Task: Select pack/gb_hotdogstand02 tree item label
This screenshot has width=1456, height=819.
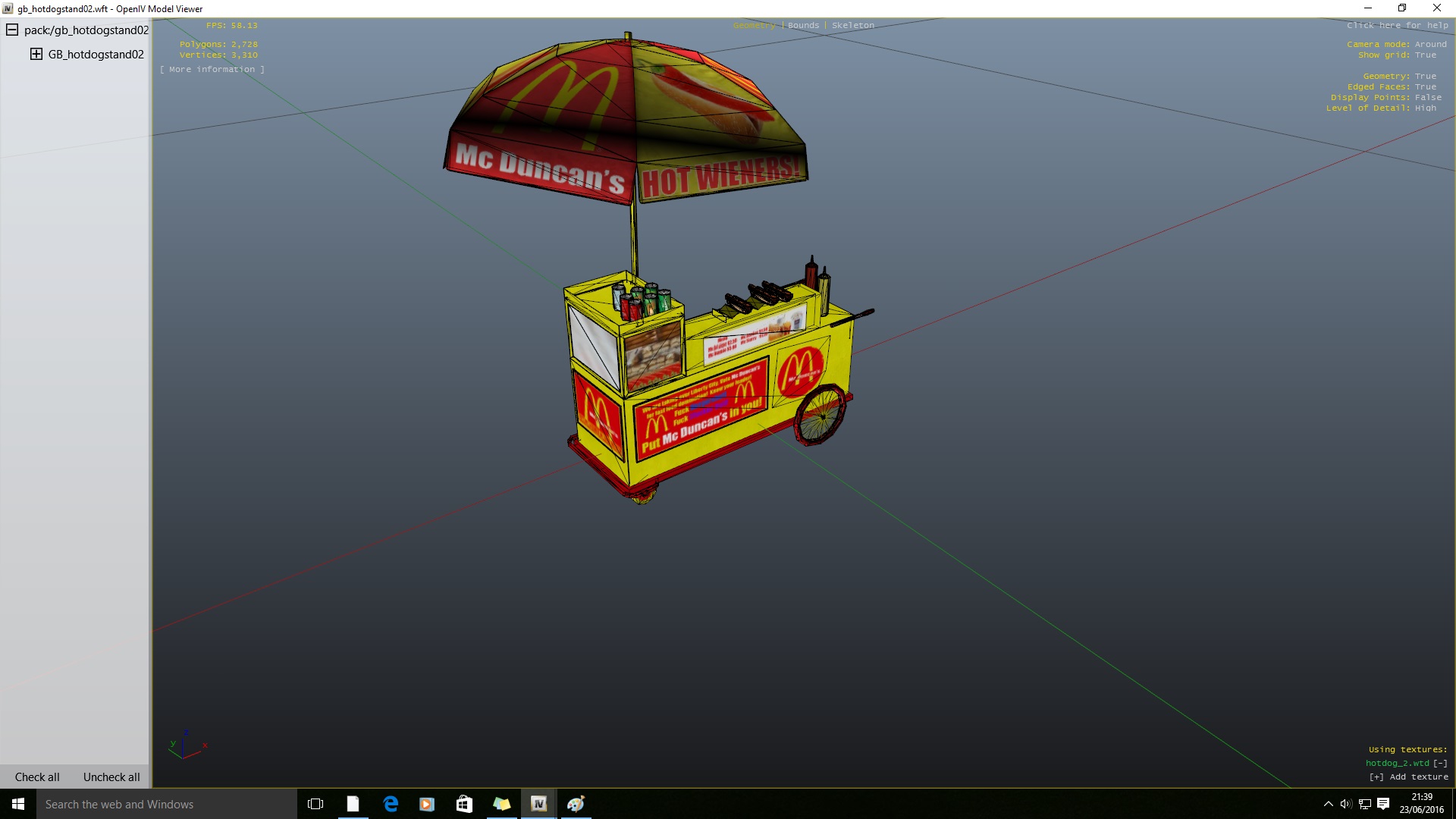Action: pos(86,30)
